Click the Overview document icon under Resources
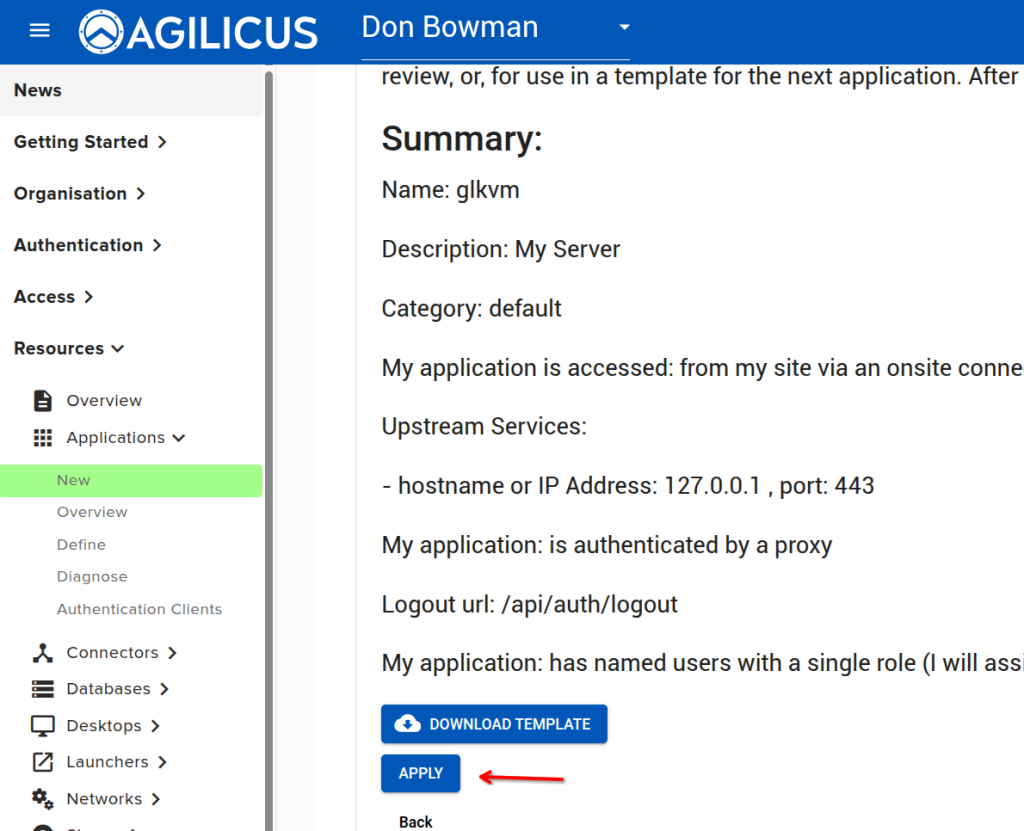1024x831 pixels. coord(43,401)
